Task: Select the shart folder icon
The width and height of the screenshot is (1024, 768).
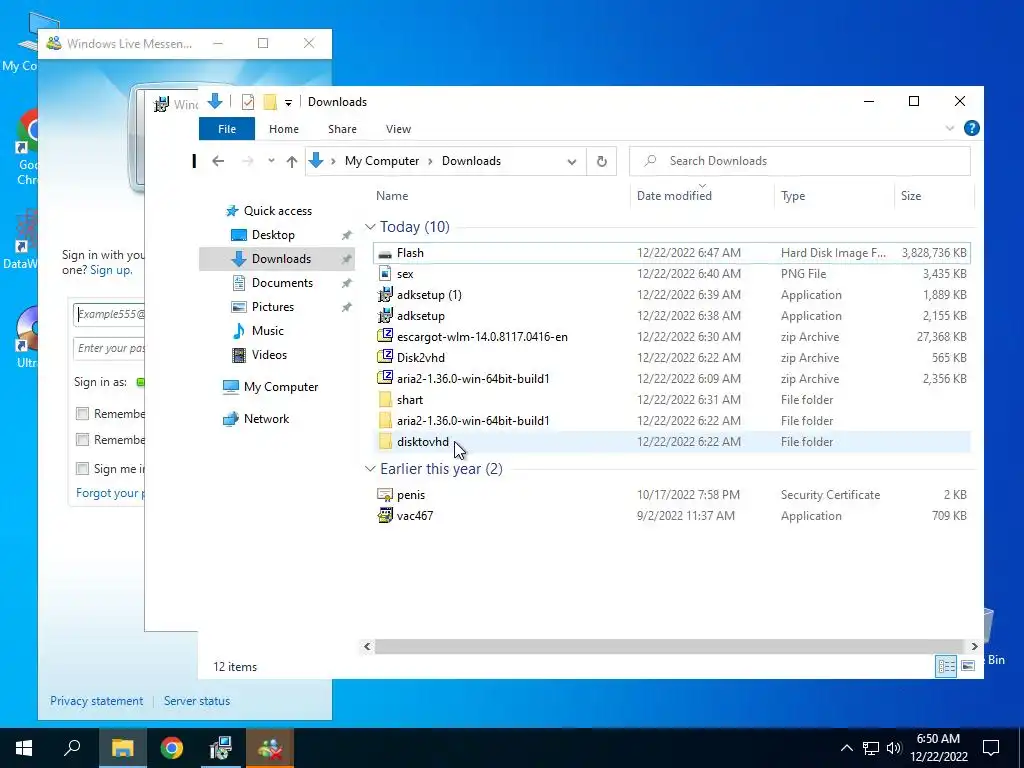Action: coord(385,400)
